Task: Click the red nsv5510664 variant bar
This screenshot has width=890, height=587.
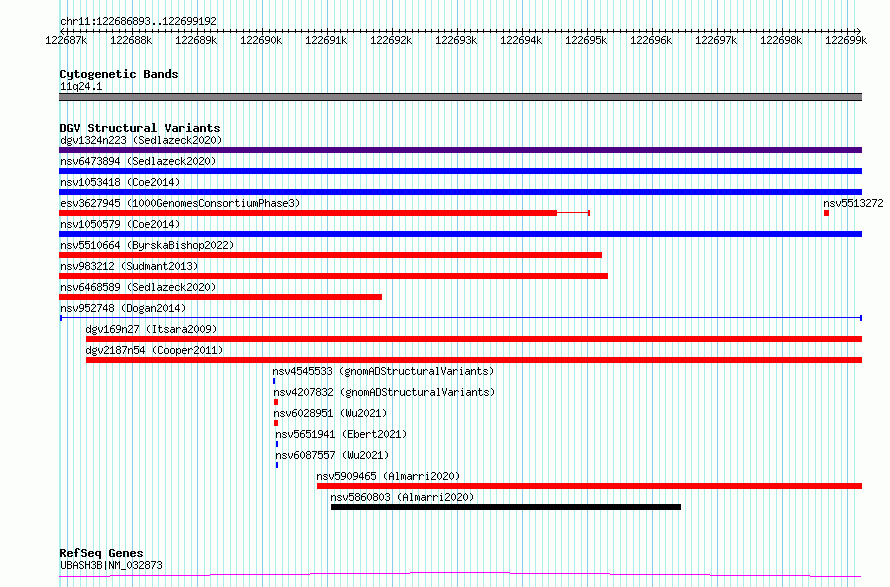Action: (330, 255)
